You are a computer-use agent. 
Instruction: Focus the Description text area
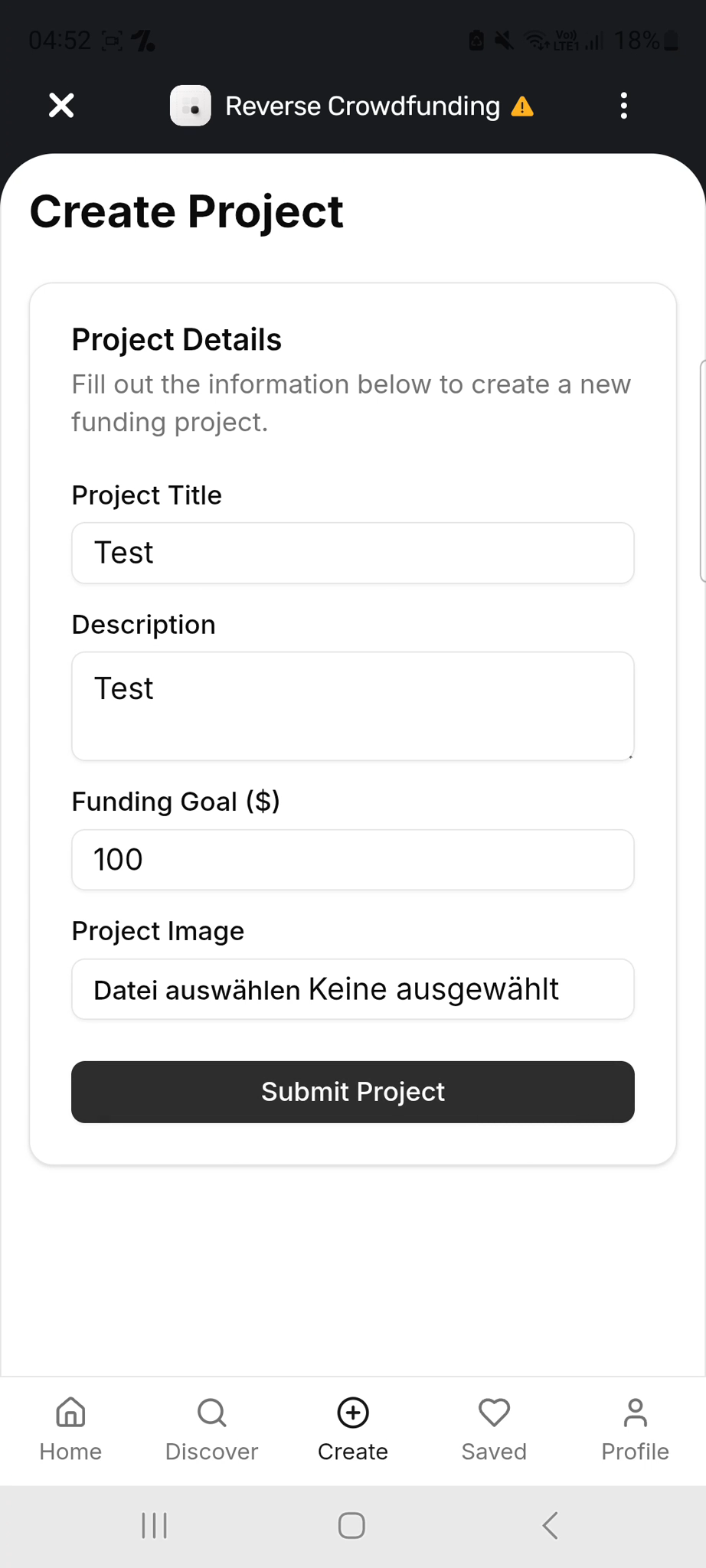pos(353,706)
